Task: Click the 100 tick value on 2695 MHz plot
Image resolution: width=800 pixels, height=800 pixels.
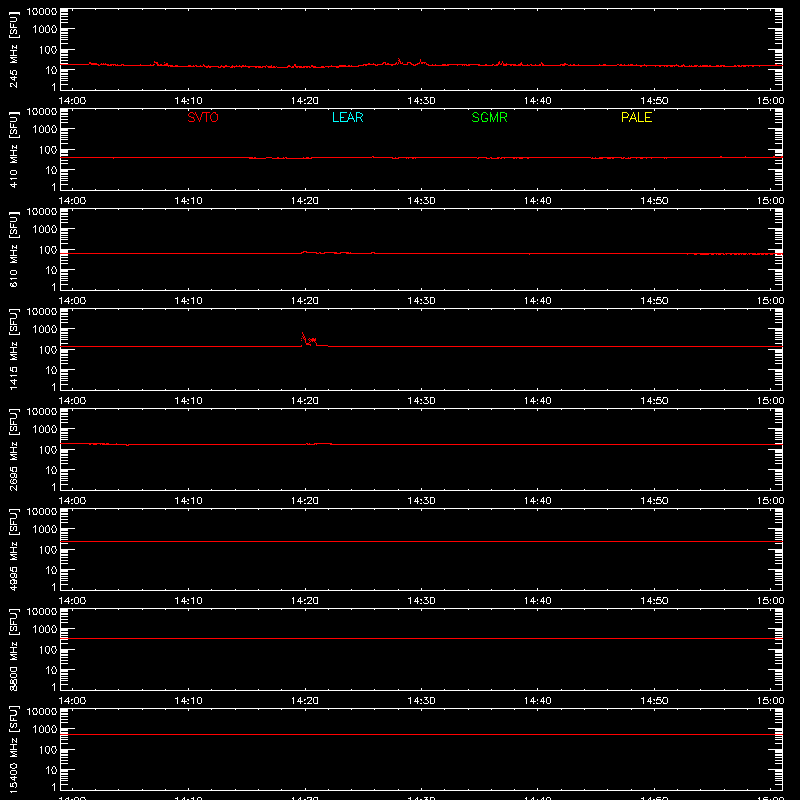Action: pos(48,450)
